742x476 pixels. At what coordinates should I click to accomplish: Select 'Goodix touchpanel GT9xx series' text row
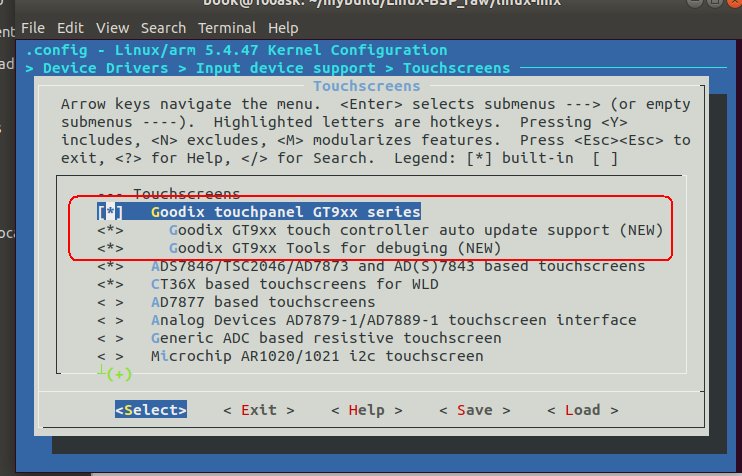pyautogui.click(x=286, y=212)
